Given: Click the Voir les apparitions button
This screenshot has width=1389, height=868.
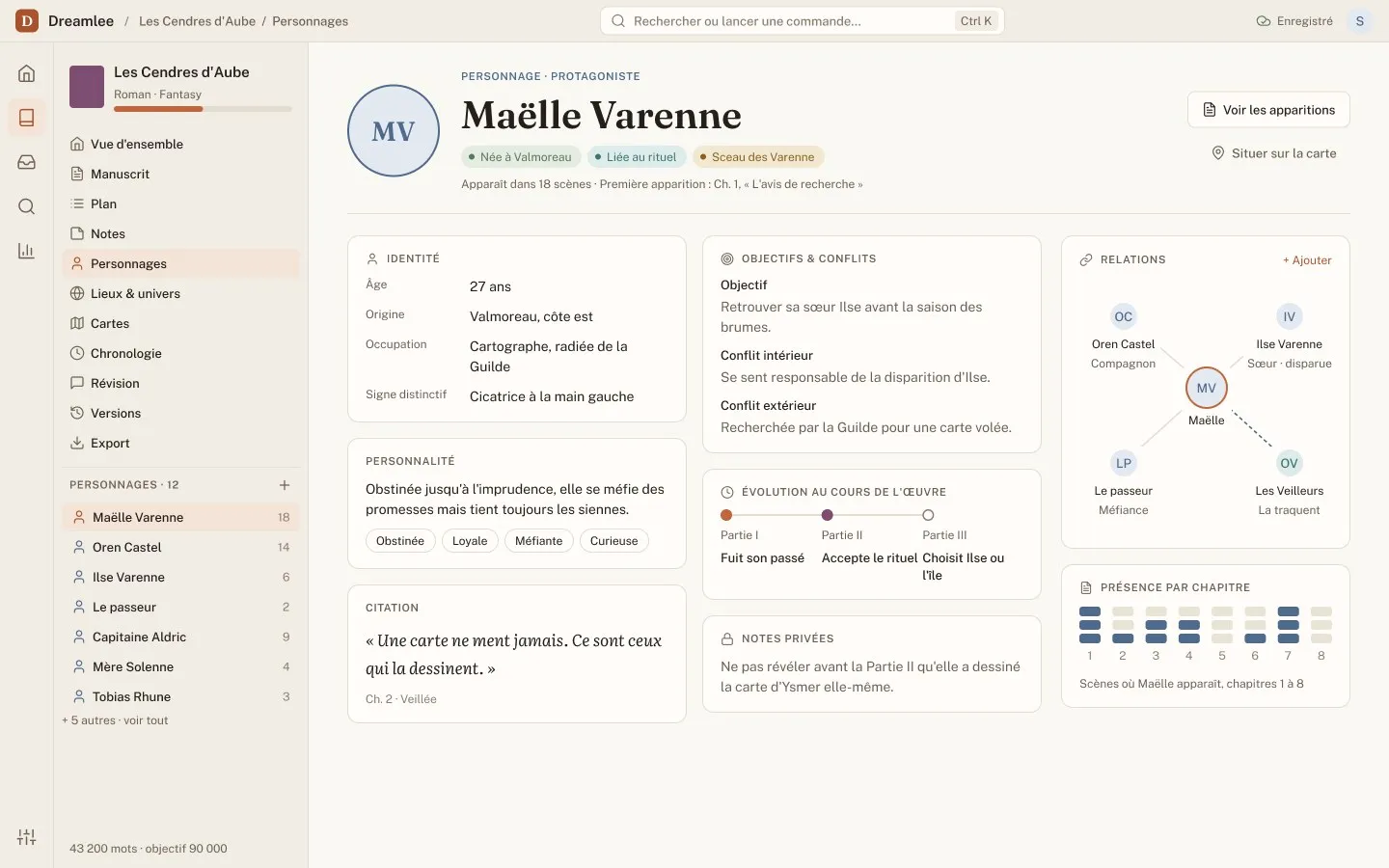Looking at the screenshot, I should [1268, 110].
